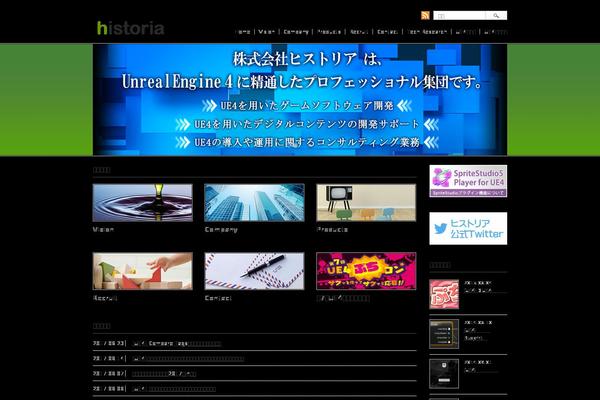The image size is (600, 400).
Task: Click the Twitter bird icon
Action: 440,229
